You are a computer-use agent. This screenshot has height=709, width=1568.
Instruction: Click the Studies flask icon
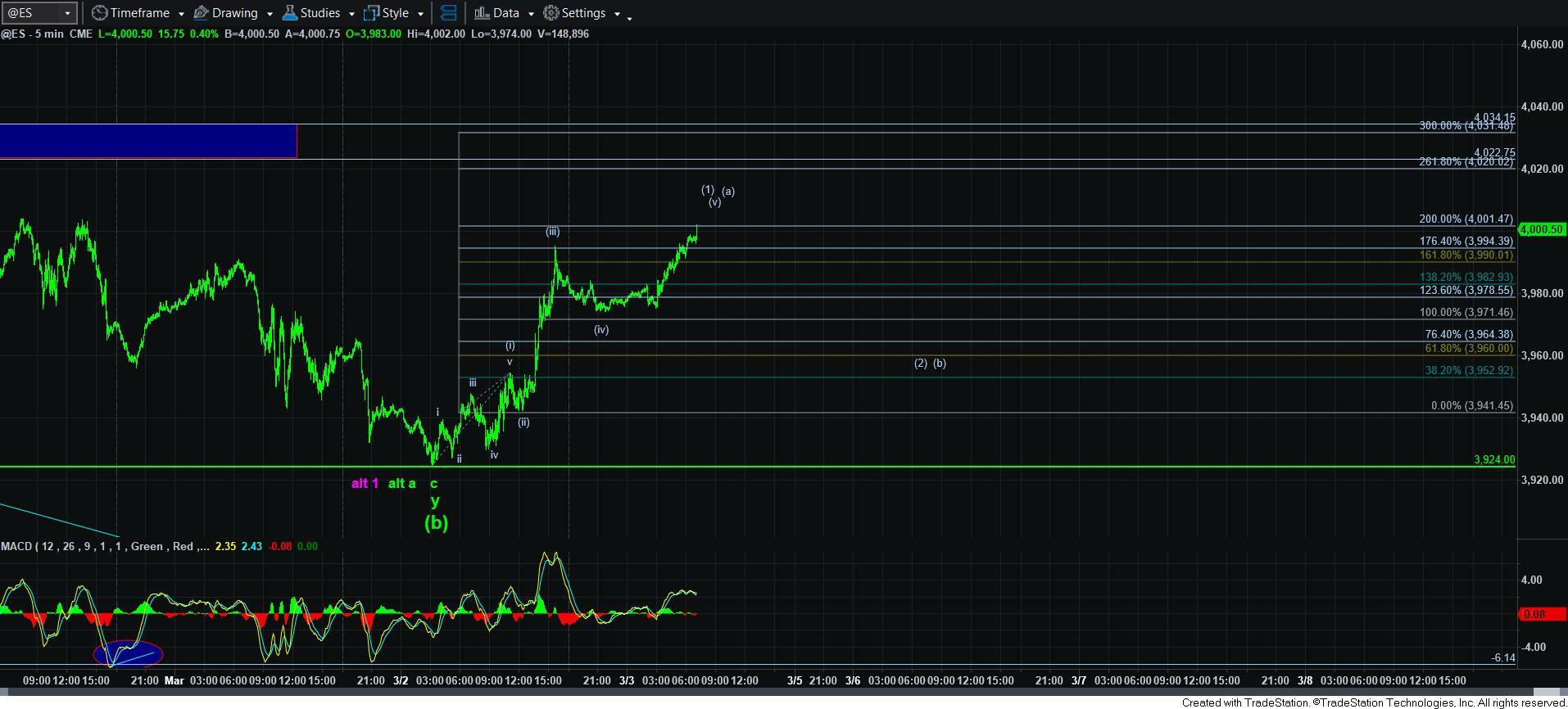click(289, 13)
